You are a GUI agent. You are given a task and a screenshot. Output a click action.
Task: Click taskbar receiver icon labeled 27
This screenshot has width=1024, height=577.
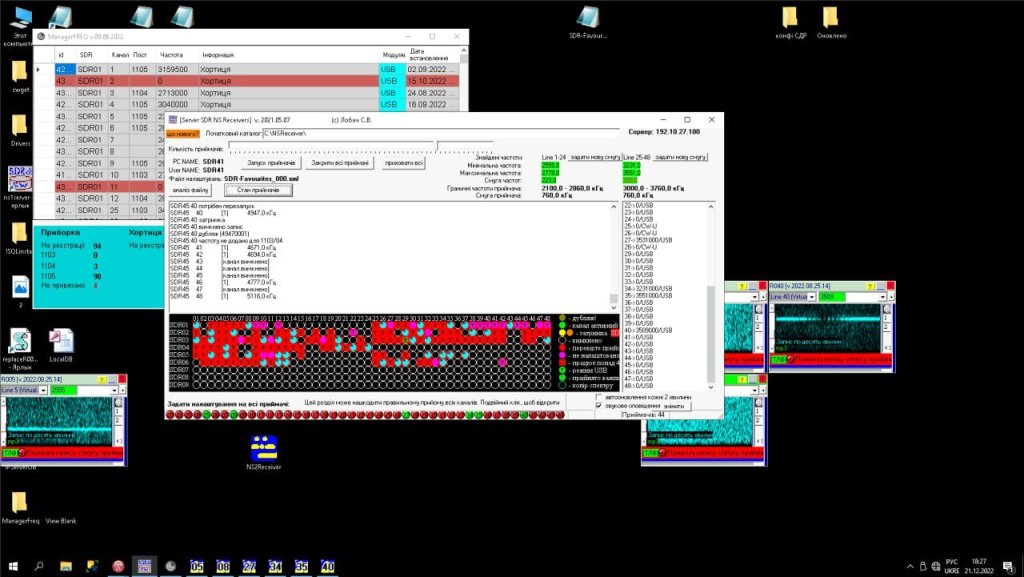tap(249, 566)
